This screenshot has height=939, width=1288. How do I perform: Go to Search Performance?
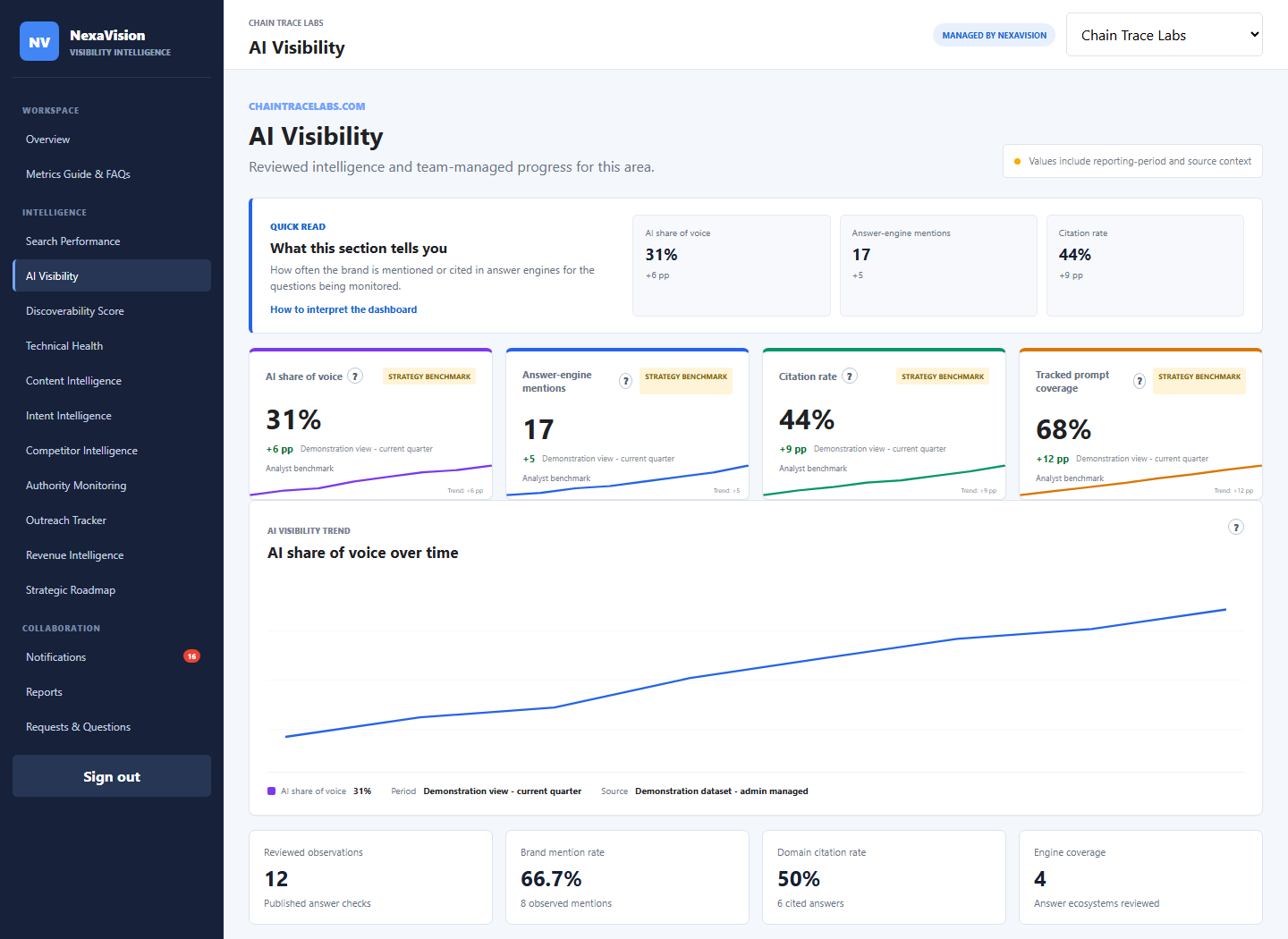point(112,241)
